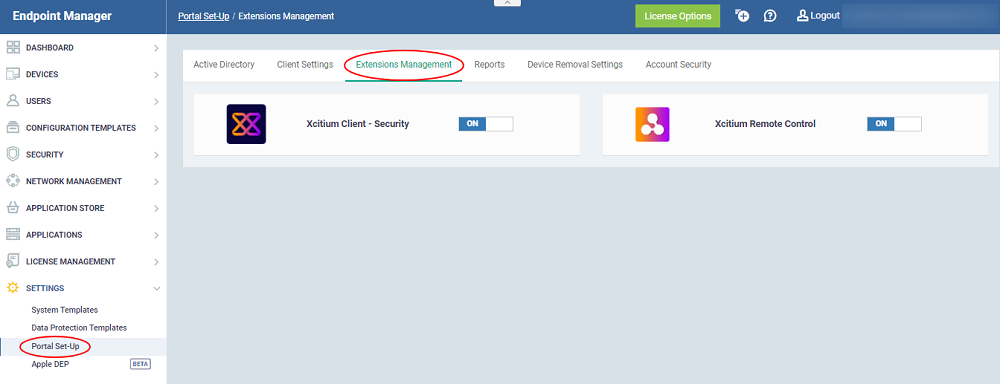This screenshot has height=384, width=1000.
Task: Click the Portal Set-Up breadcrumb link
Action: coord(203,16)
